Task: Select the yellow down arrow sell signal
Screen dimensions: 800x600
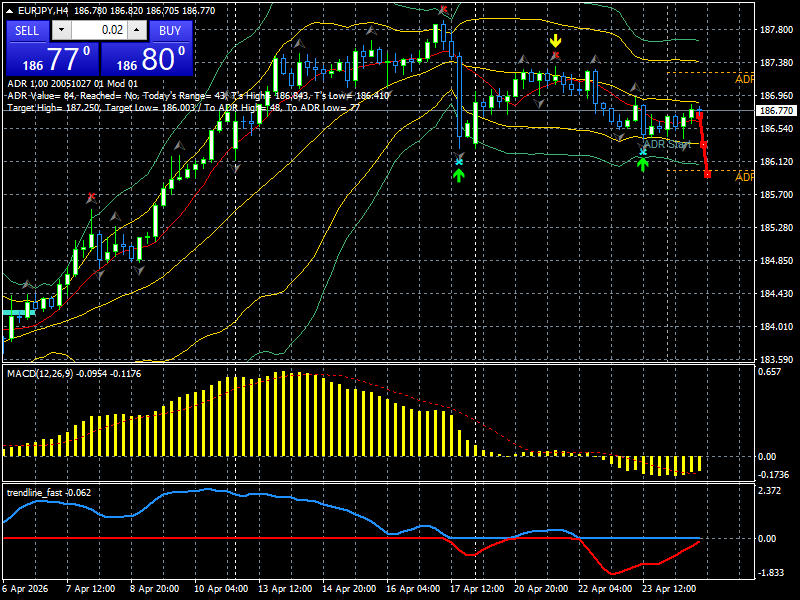Action: click(555, 41)
